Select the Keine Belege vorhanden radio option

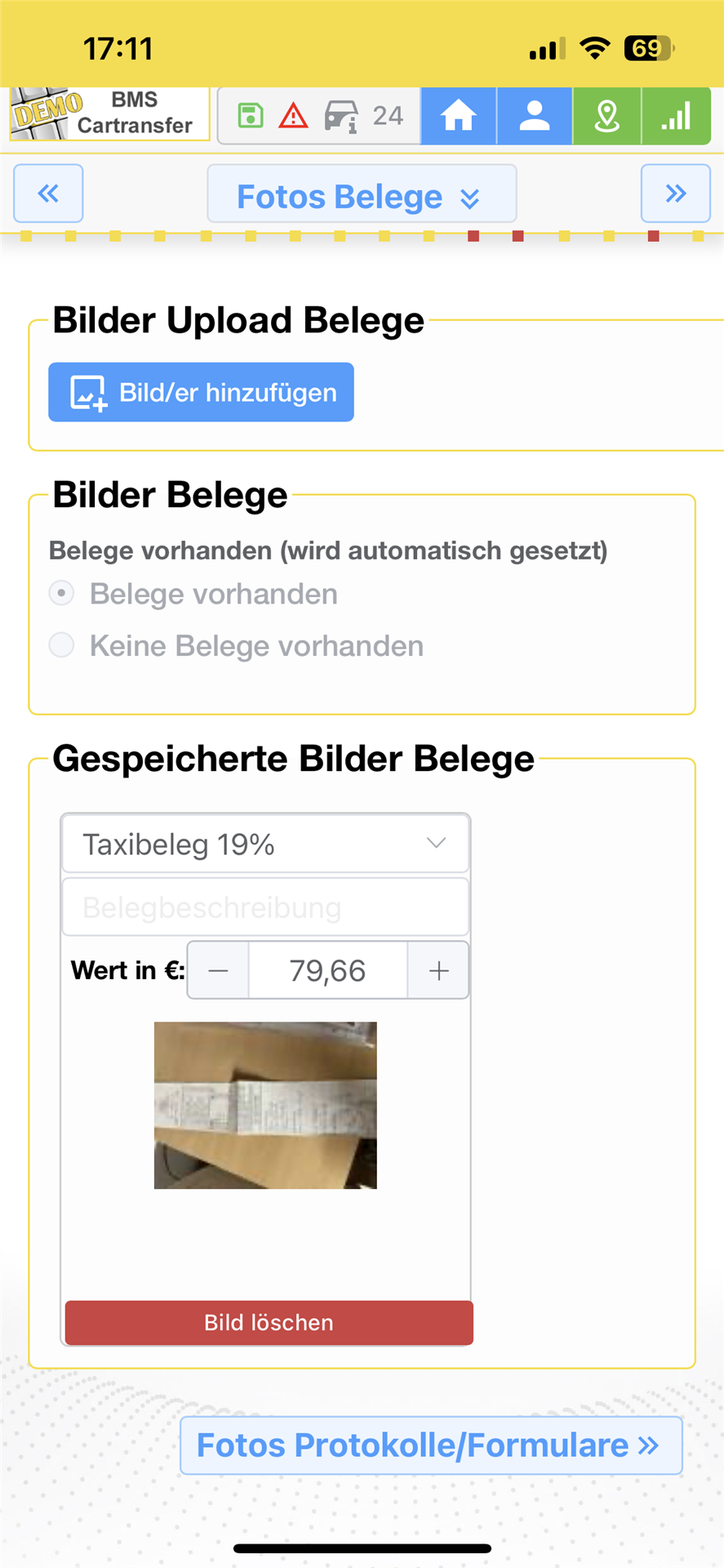62,645
